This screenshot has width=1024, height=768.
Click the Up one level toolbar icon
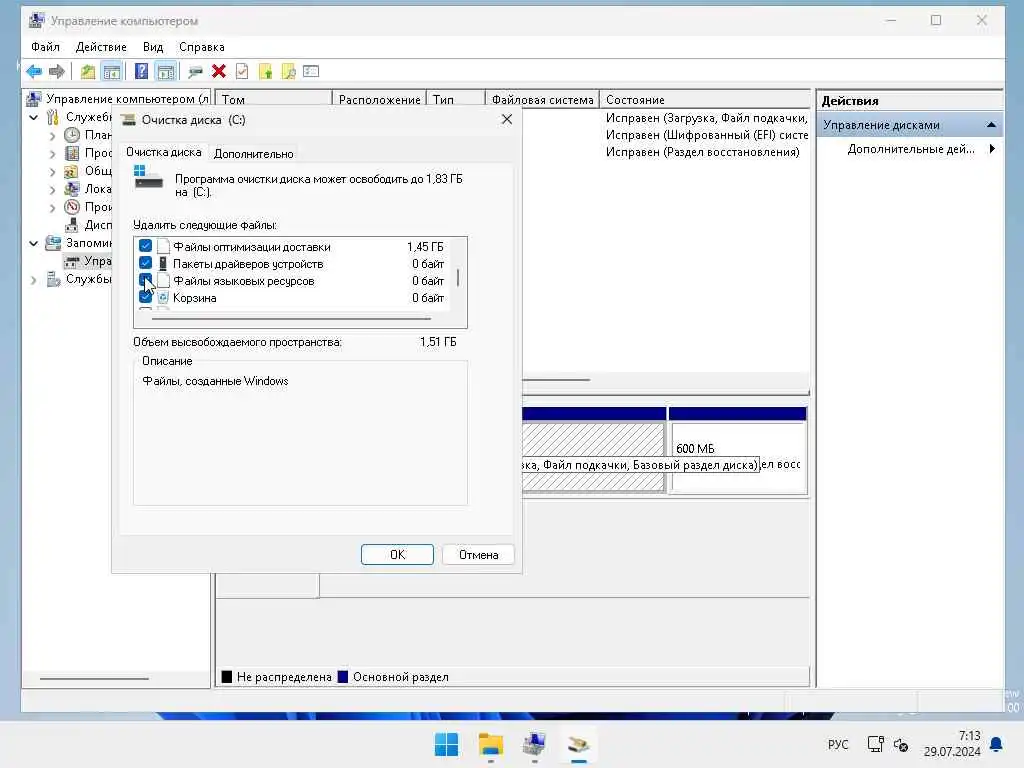(x=88, y=71)
